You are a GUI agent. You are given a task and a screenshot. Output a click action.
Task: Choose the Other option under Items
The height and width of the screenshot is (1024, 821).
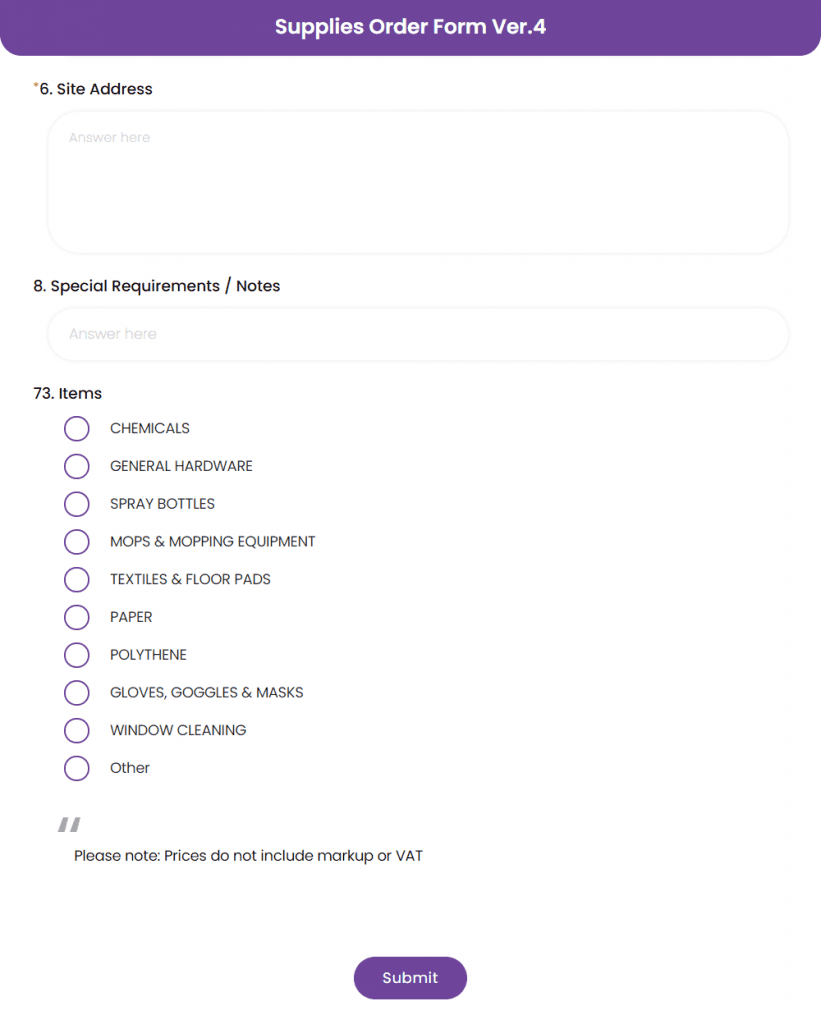click(x=77, y=768)
